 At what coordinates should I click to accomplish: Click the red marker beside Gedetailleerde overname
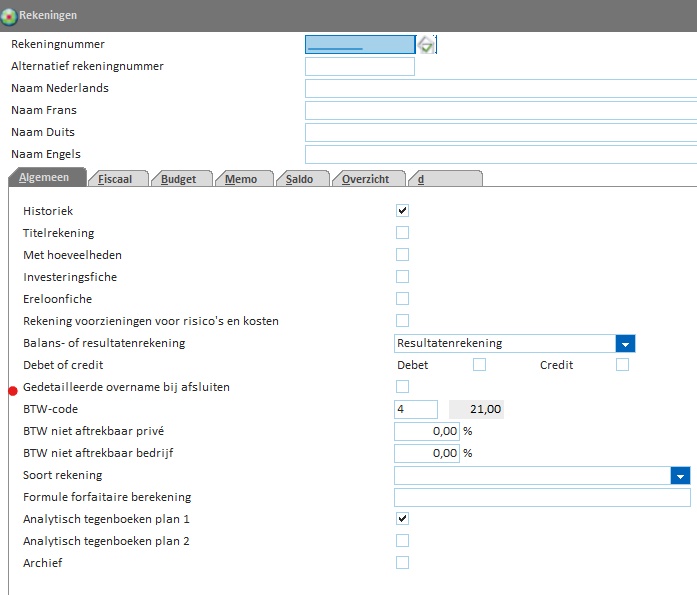[x=13, y=390]
